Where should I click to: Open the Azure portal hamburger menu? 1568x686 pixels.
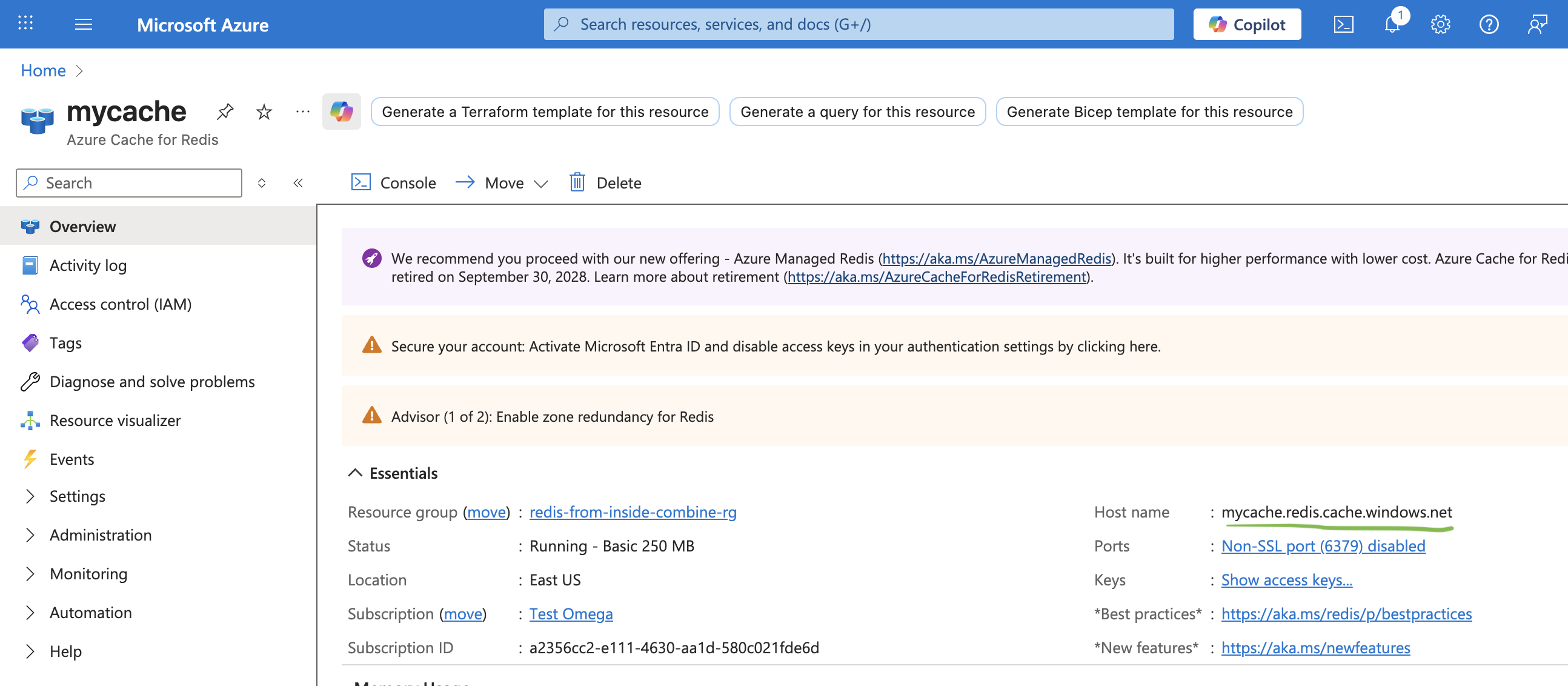click(84, 24)
